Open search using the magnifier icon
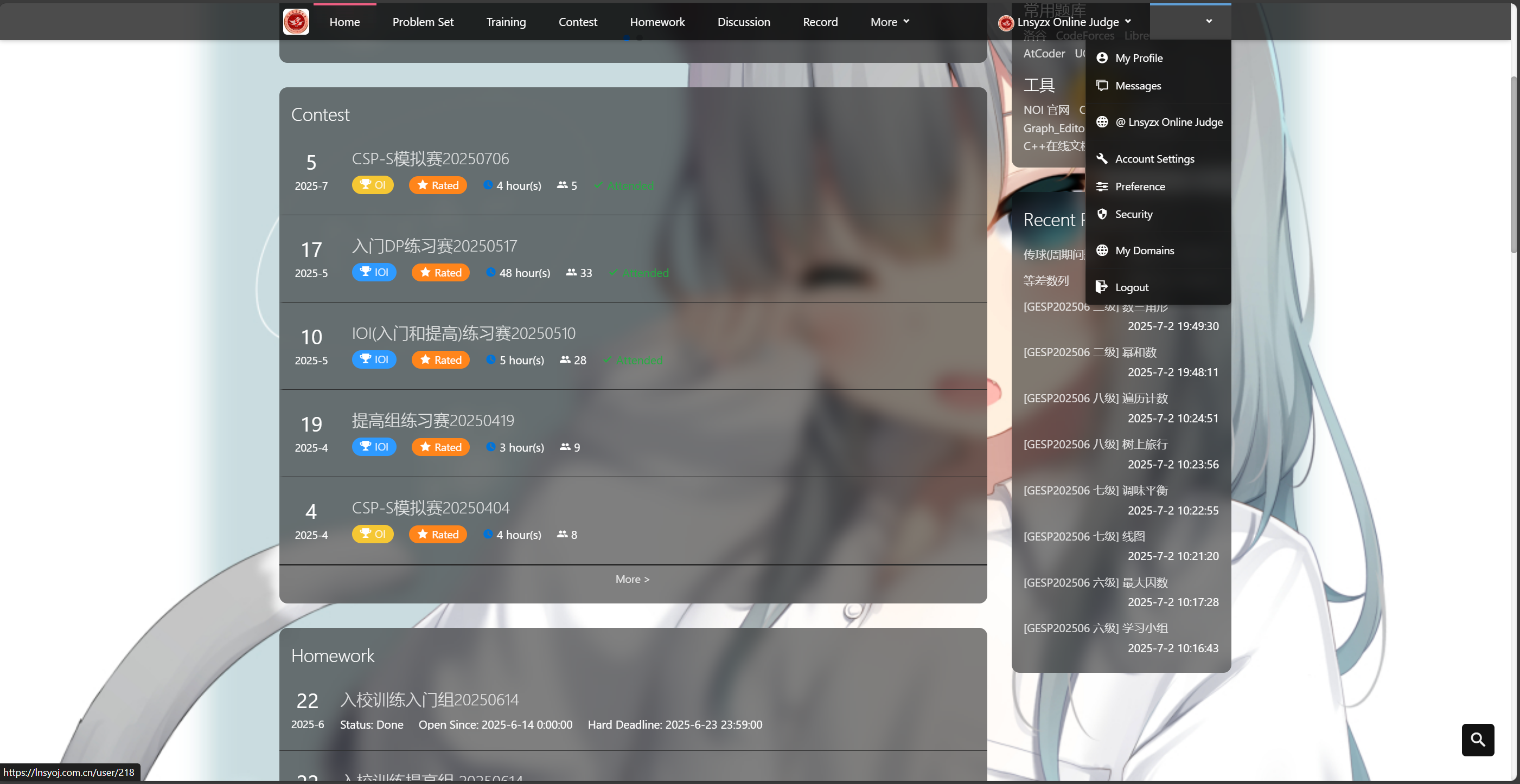The height and width of the screenshot is (784, 1520). (1478, 740)
